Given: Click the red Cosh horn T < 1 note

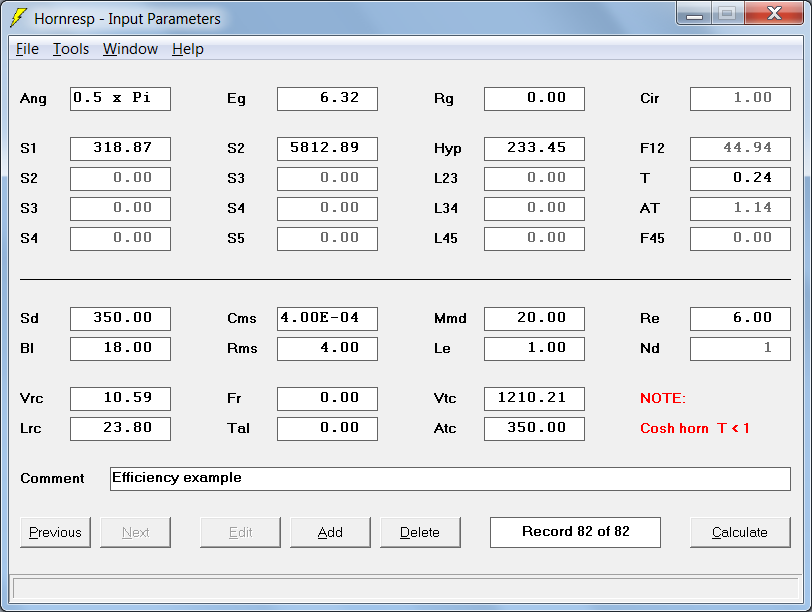Looking at the screenshot, I should [x=695, y=429].
